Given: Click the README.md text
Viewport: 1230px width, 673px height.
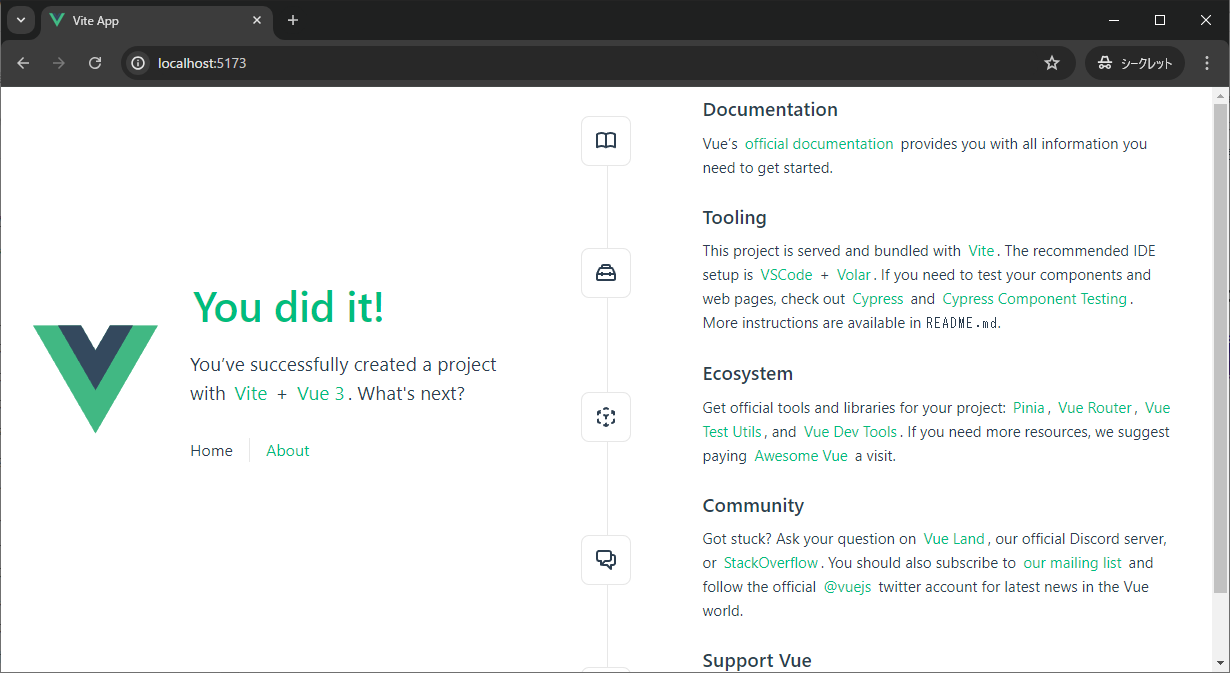Looking at the screenshot, I should point(962,323).
